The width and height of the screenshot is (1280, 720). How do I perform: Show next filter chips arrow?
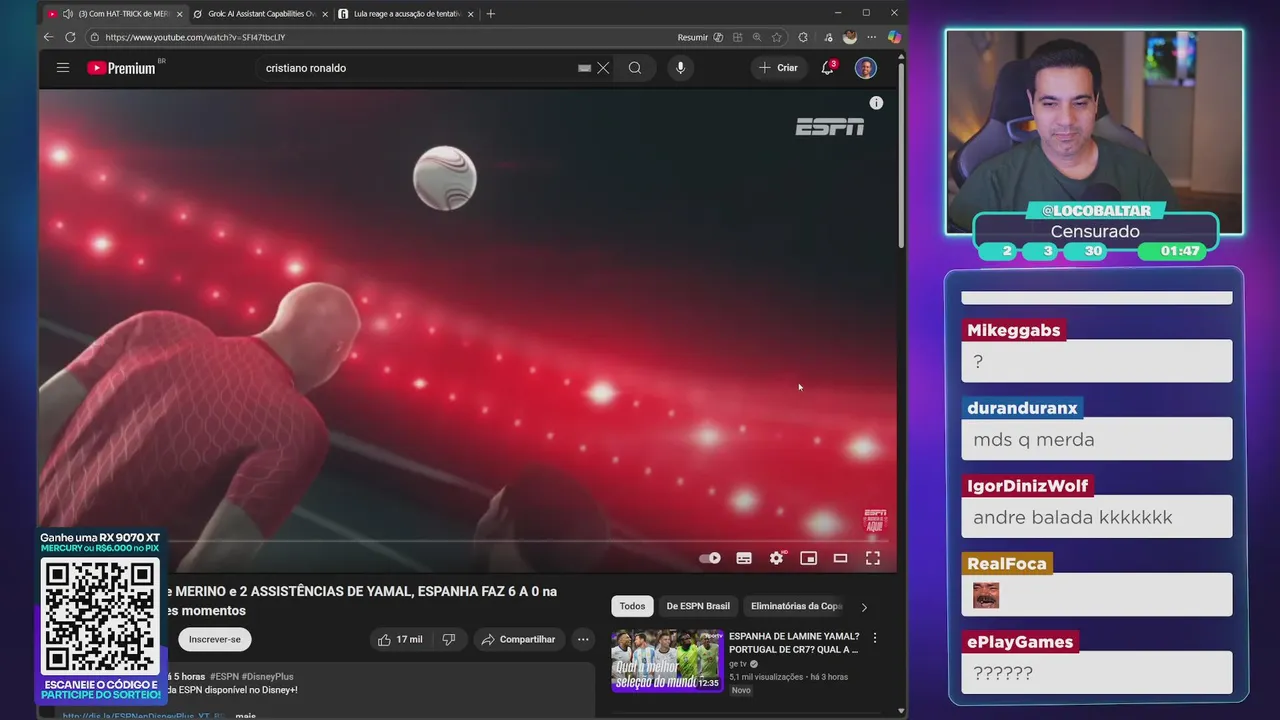pyautogui.click(x=864, y=606)
